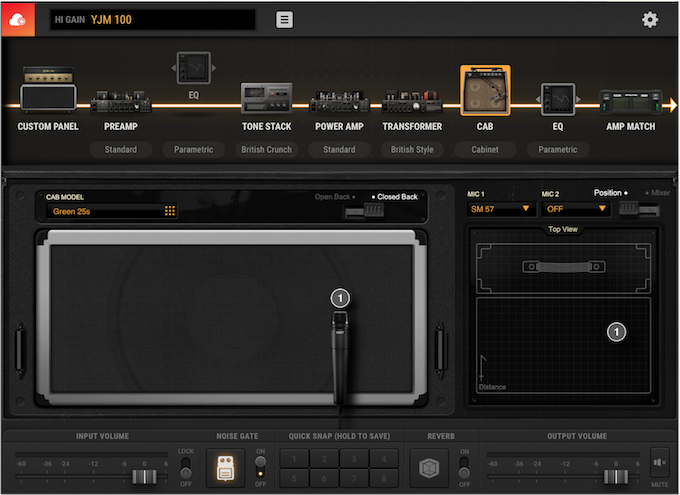This screenshot has height=495, width=680.
Task: Click mic 1 marker on cabinet grille
Action: [340, 298]
